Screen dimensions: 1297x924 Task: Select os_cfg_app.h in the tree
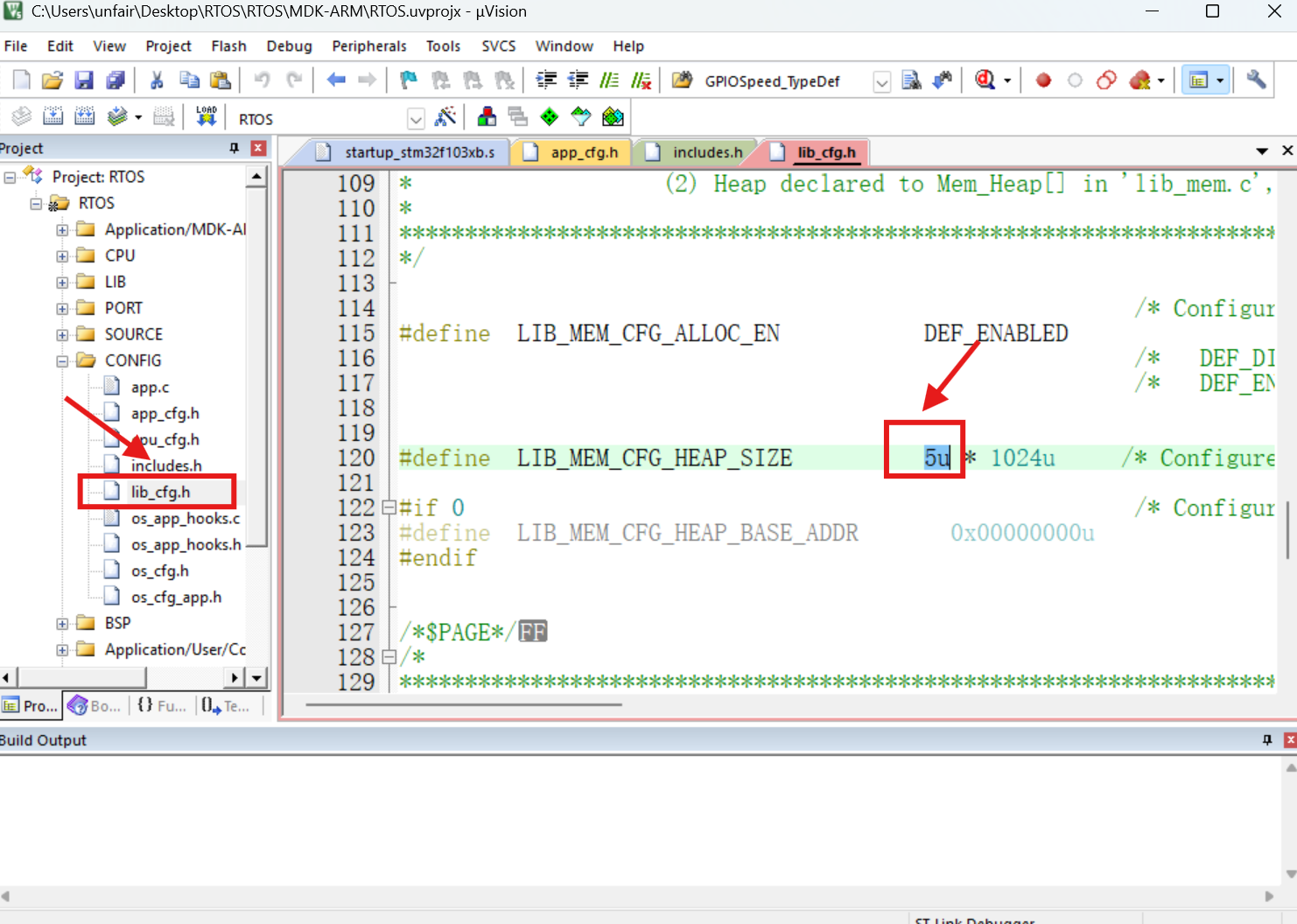(176, 598)
